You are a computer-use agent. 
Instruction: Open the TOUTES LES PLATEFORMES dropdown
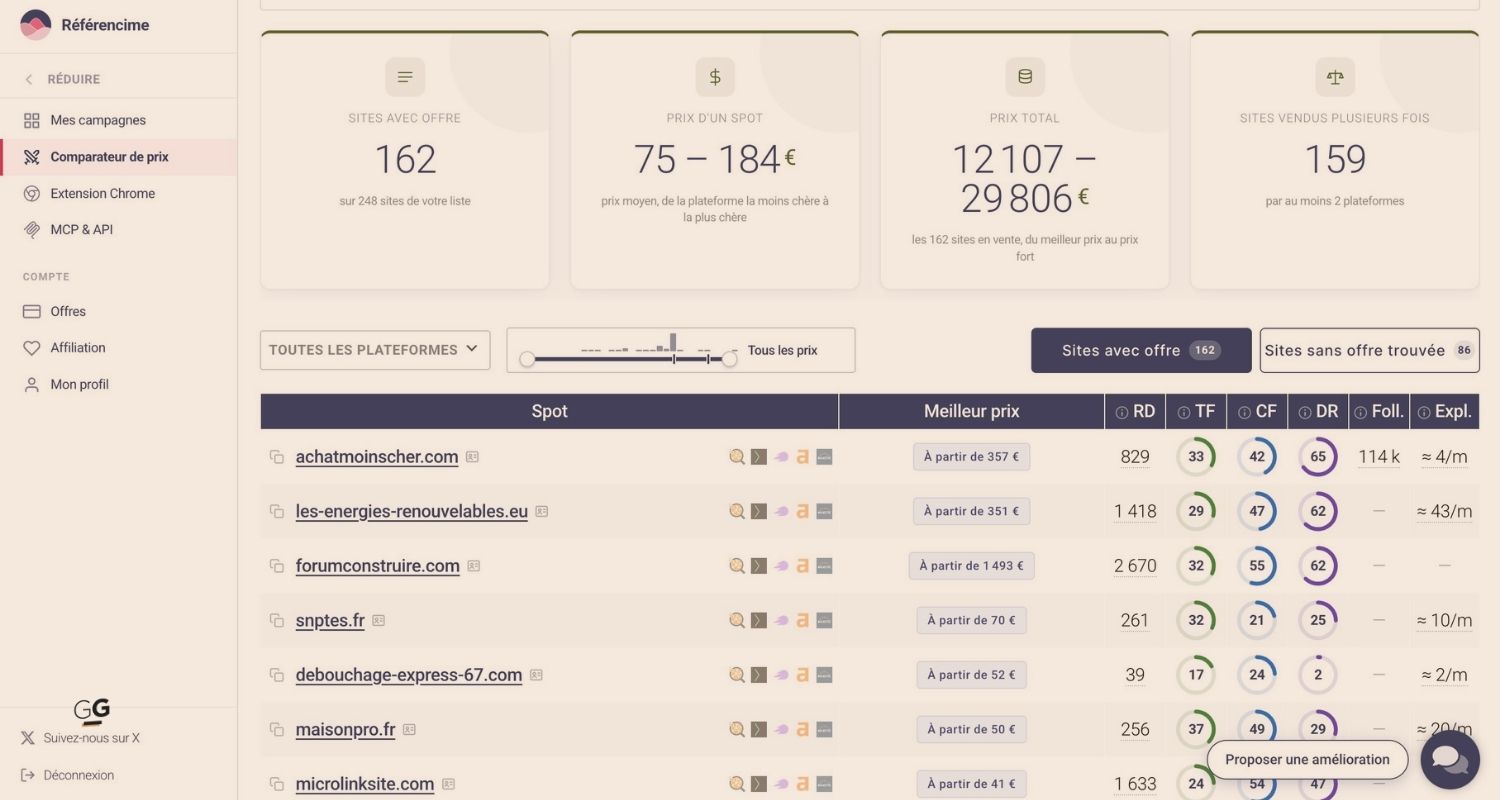(x=375, y=350)
